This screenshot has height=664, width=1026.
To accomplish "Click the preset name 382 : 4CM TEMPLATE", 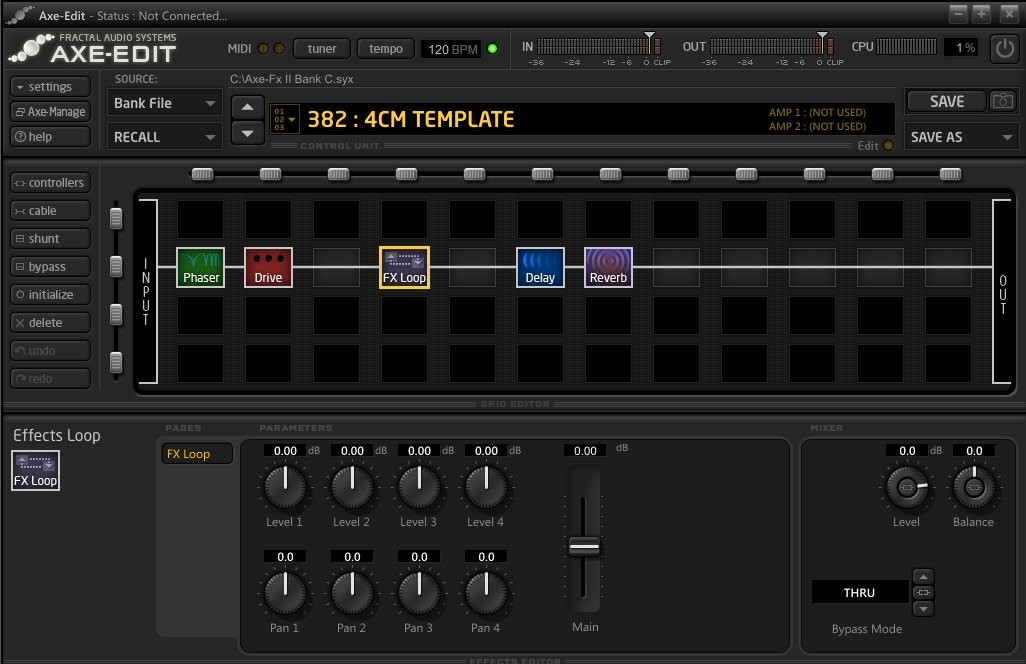I will 411,119.
